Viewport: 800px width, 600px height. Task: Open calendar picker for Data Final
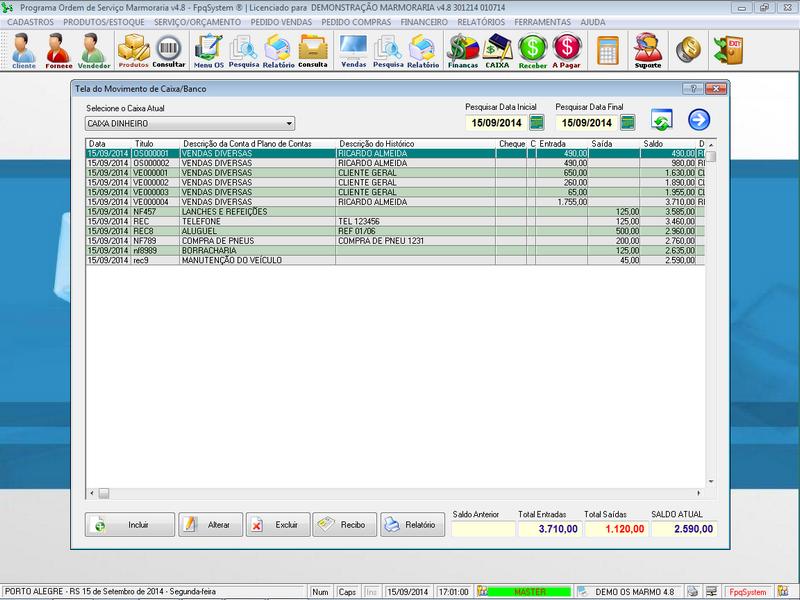coord(627,123)
